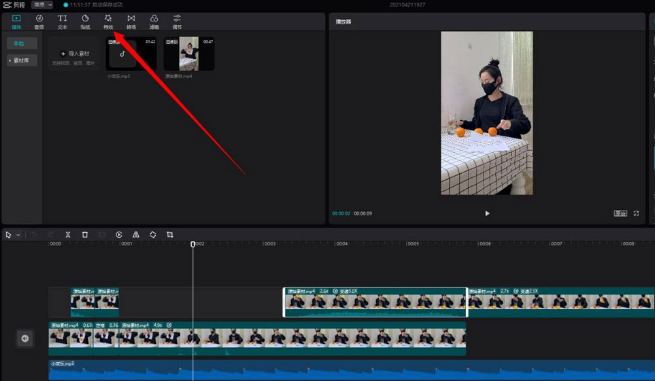Open the 滤镜 filters panel
Viewport: 655px width, 381px height.
(x=154, y=22)
